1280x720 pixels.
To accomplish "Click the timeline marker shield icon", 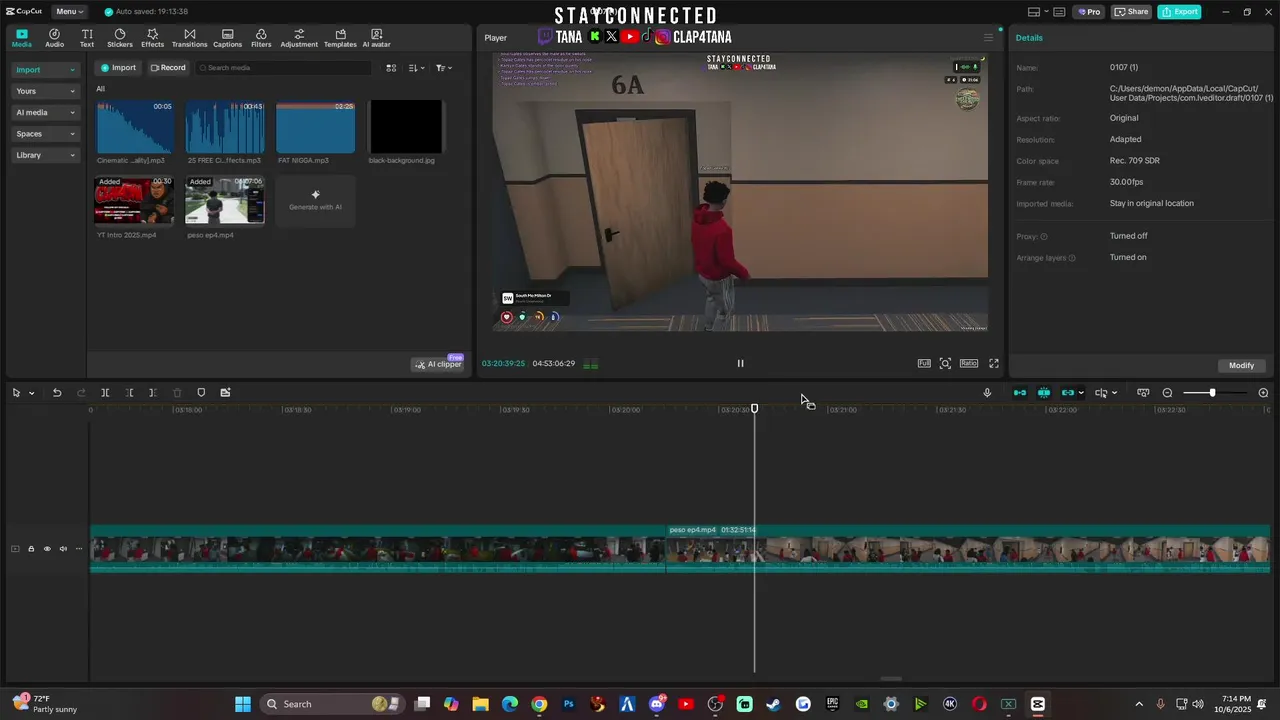I will point(201,393).
